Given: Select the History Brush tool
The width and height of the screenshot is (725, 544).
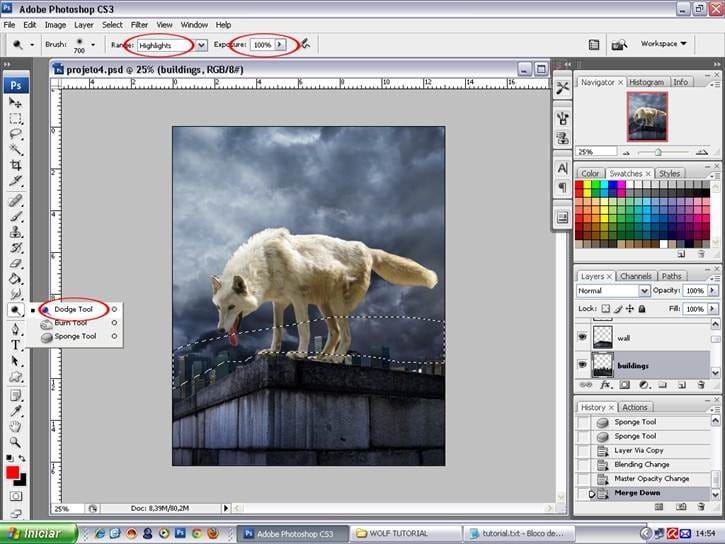Looking at the screenshot, I should click(x=15, y=248).
